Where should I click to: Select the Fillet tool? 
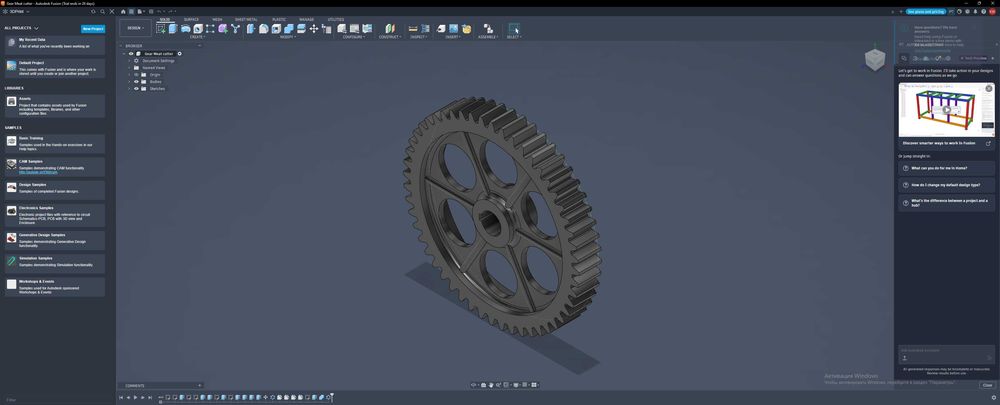[263, 29]
